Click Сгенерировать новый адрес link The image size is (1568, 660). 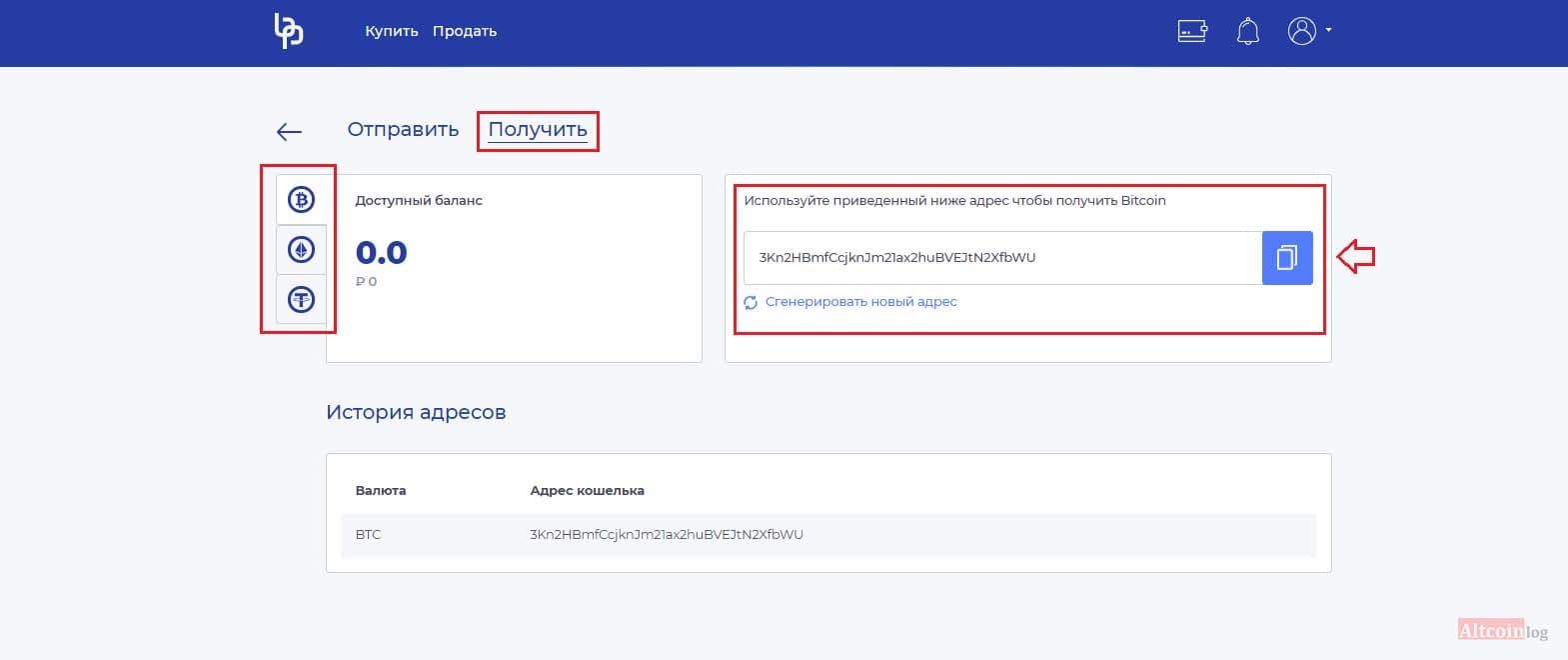[861, 302]
